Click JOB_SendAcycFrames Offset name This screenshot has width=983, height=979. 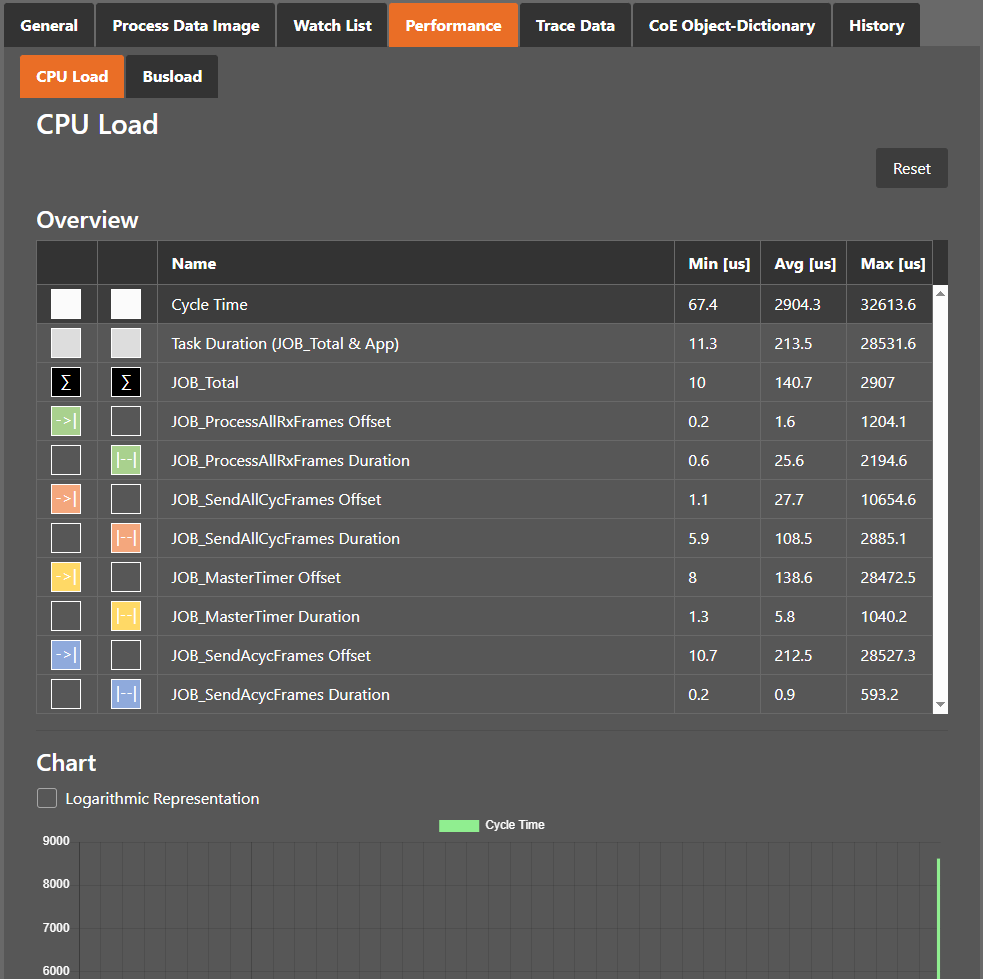pos(271,656)
